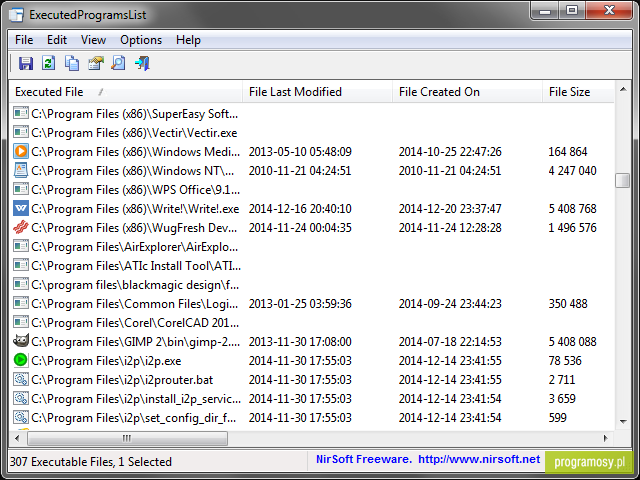Viewport: 640px width, 480px height.
Task: Click the Windows Media Player orange icon
Action: [x=20, y=151]
